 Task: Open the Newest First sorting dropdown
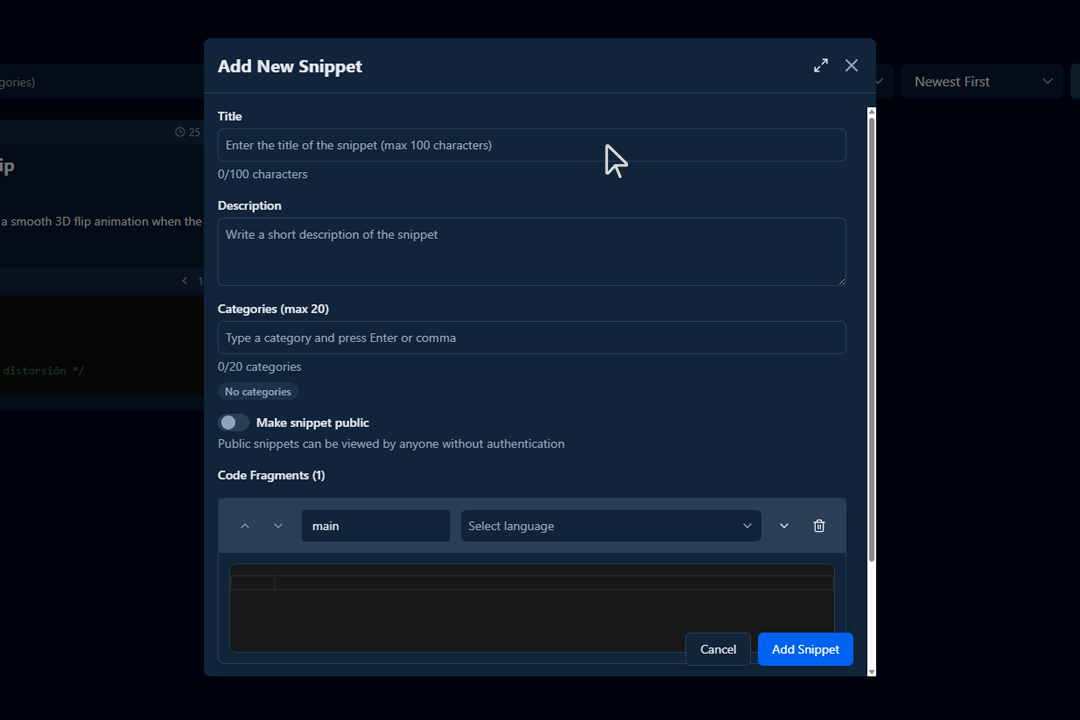pyautogui.click(x=981, y=81)
